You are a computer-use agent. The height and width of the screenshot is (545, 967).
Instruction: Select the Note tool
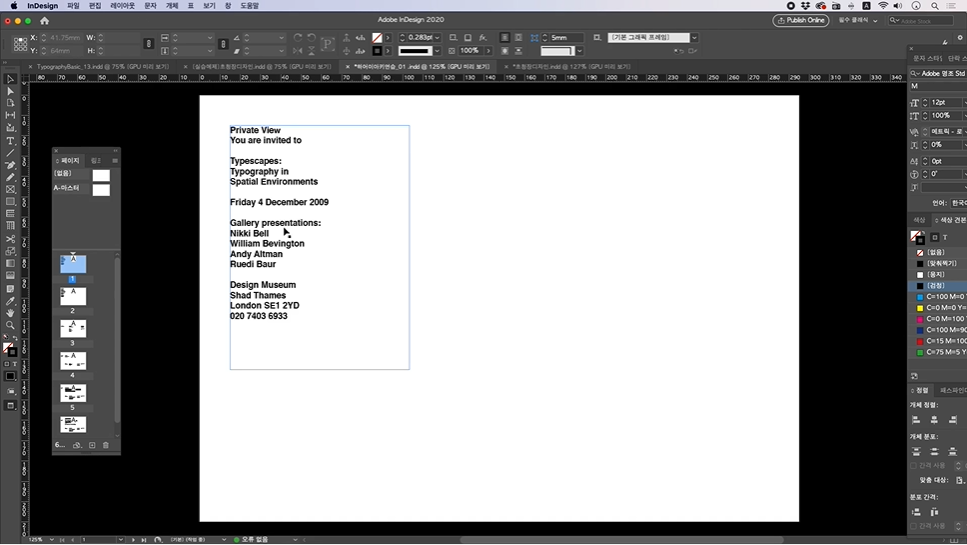[x=10, y=289]
